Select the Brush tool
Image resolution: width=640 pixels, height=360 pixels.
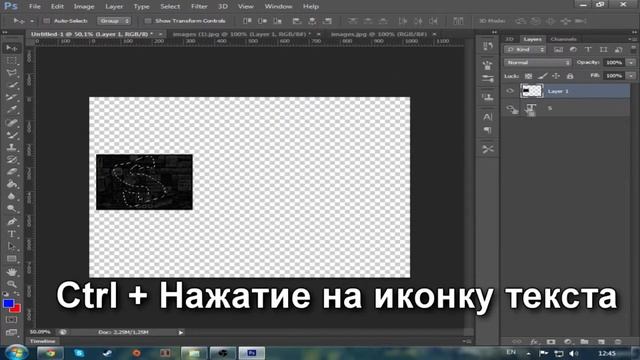pyautogui.click(x=12, y=134)
